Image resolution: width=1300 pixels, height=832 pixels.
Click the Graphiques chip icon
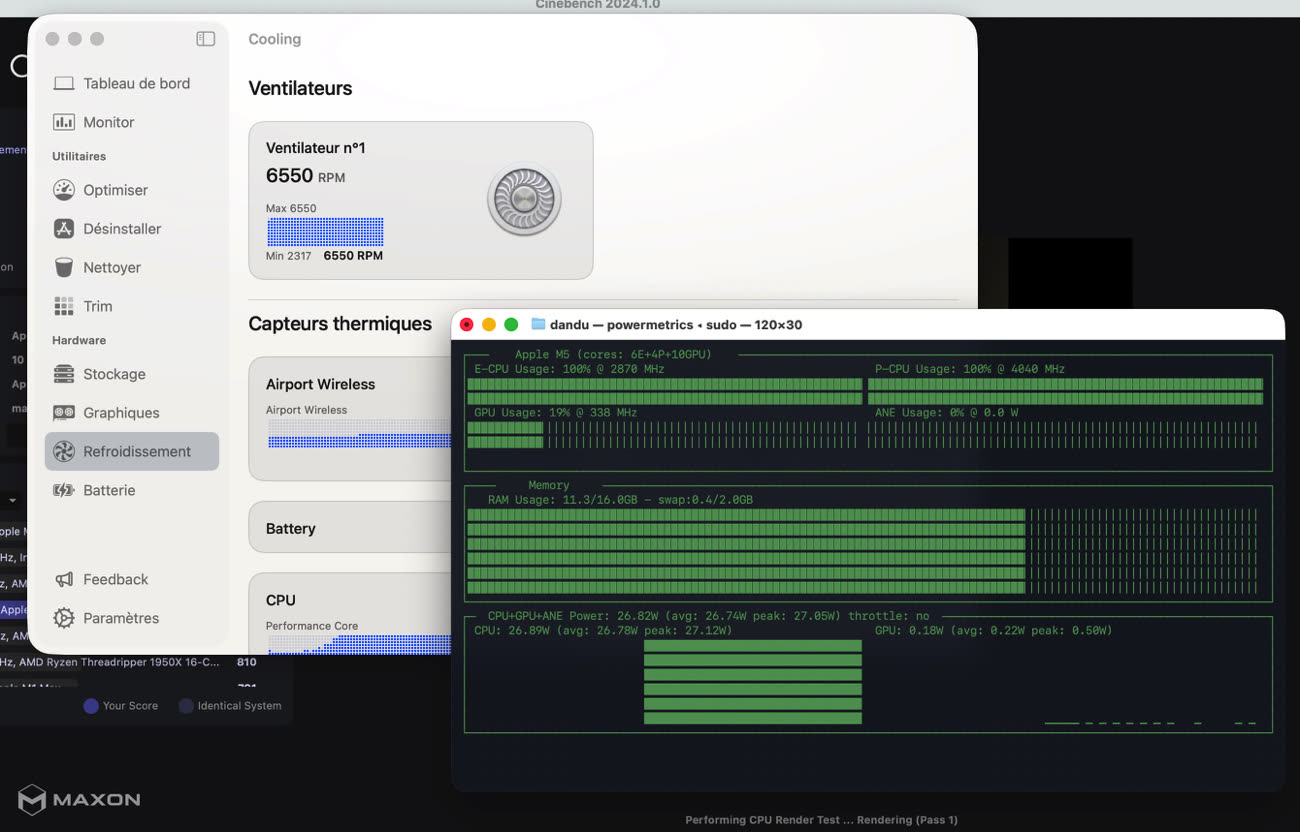(62, 412)
